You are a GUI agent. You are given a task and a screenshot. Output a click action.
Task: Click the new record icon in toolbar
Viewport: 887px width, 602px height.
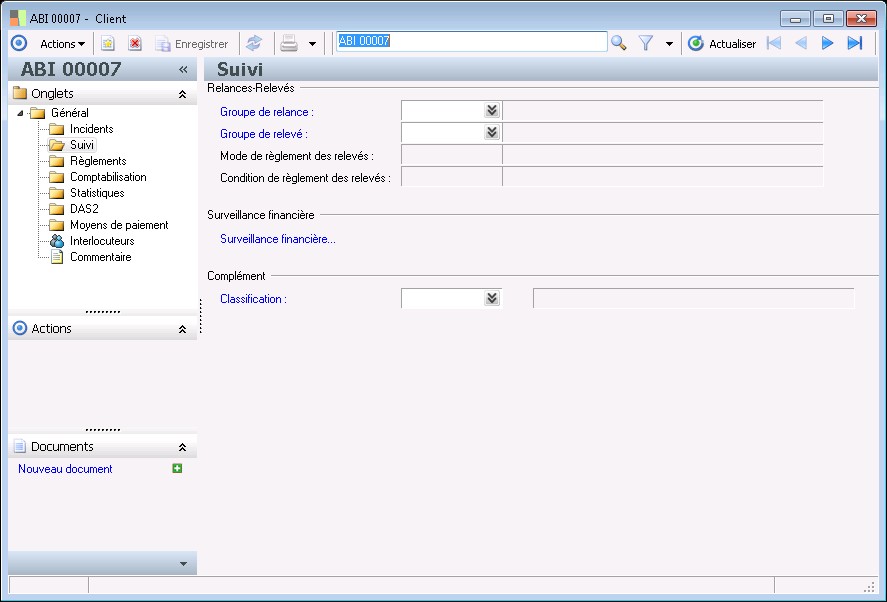(108, 43)
